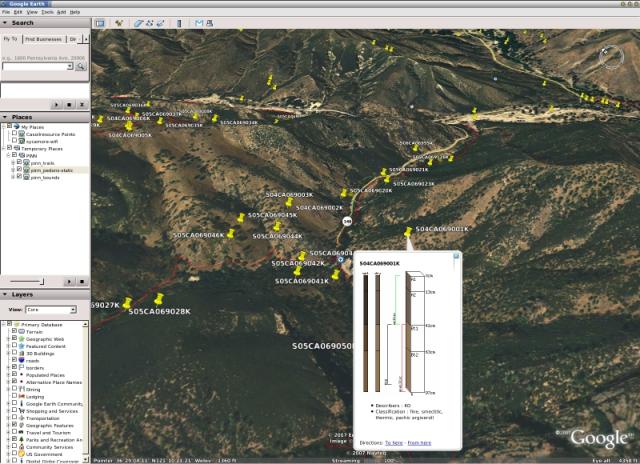Uncheck the pinn_trails places checkbox
This screenshot has height=464, width=640.
click(19, 163)
